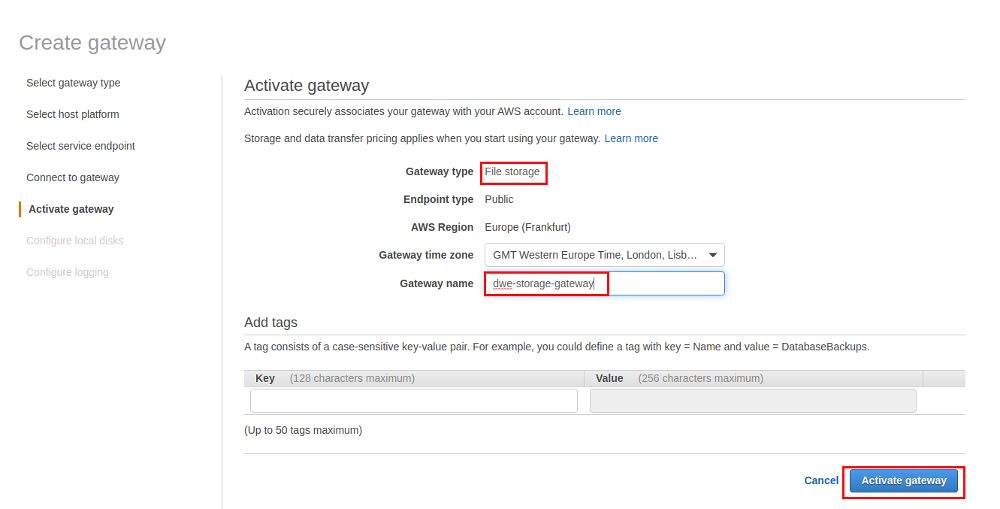Click the Public endpoint type value

(x=499, y=200)
